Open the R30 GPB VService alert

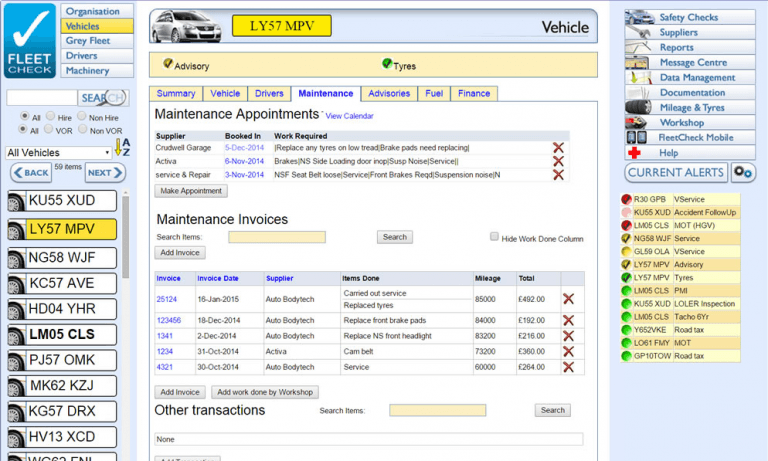[x=680, y=199]
